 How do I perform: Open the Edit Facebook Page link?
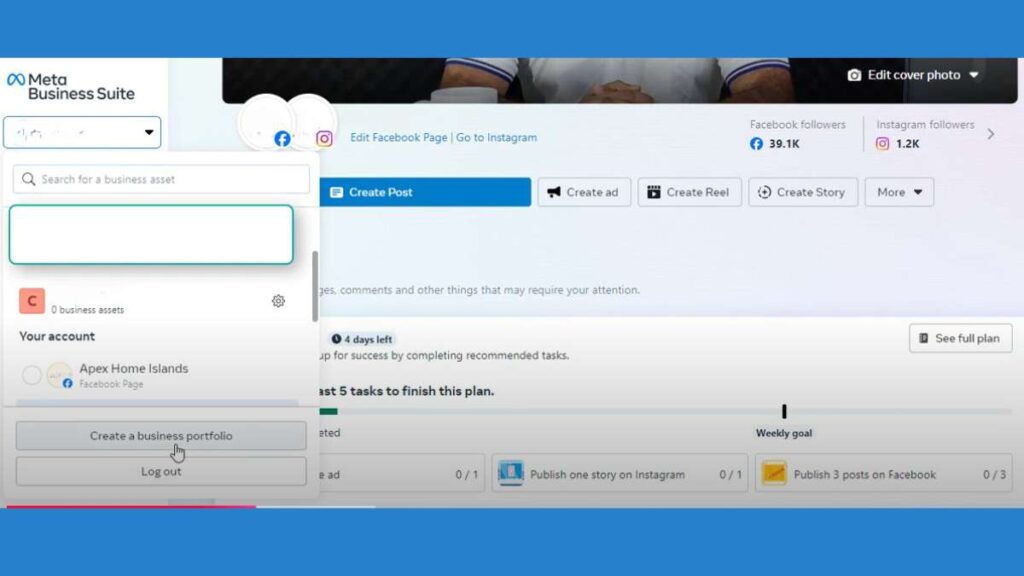pyautogui.click(x=398, y=138)
